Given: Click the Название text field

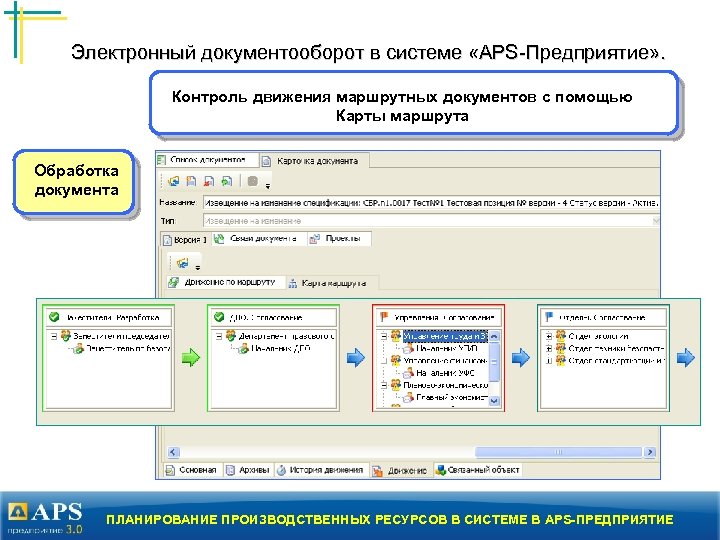Looking at the screenshot, I should 431,203.
